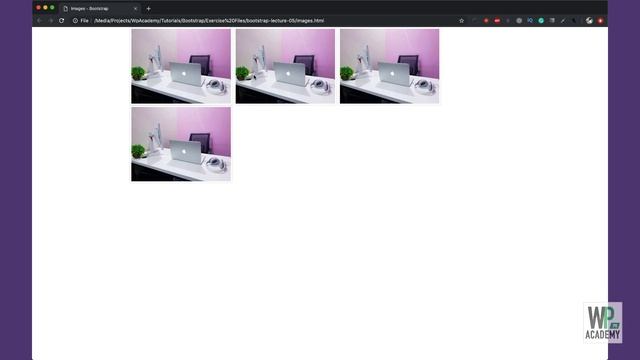
Task: Open the middle desk photo in the top row
Action: (285, 66)
